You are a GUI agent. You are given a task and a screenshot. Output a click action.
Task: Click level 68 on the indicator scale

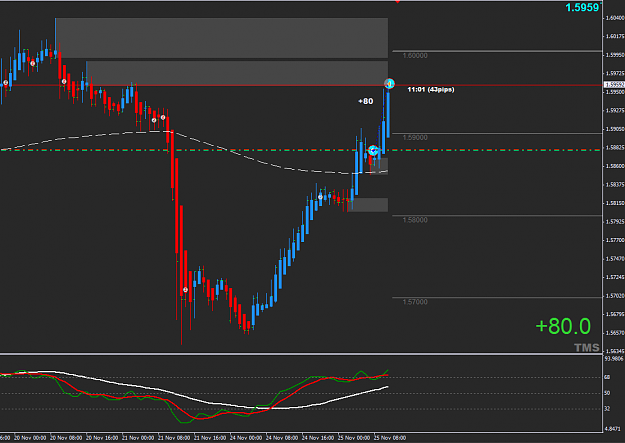607,377
